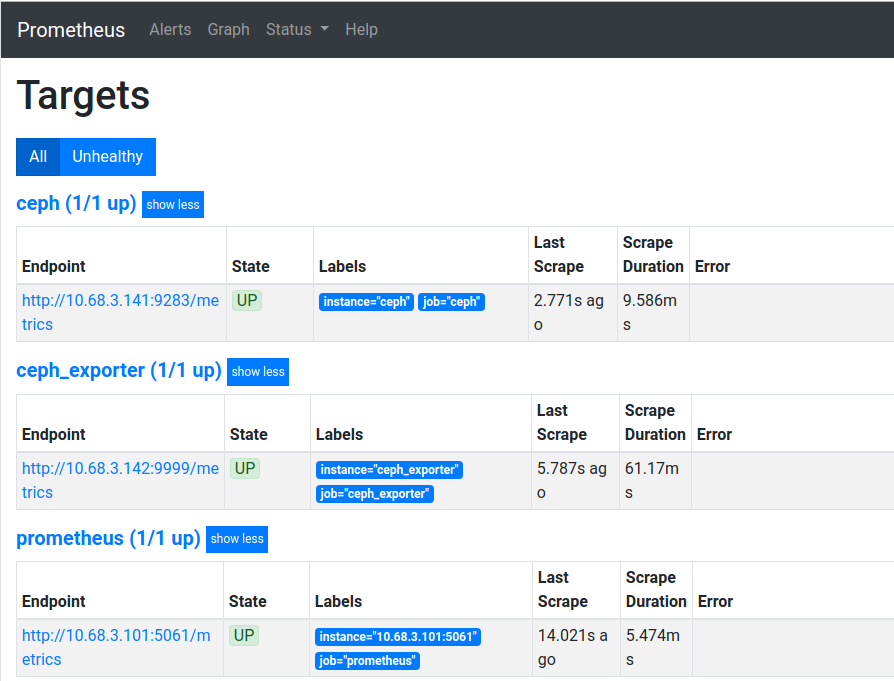This screenshot has height=681, width=894.
Task: Click the UP state badge for ceph_exporter
Action: (245, 468)
